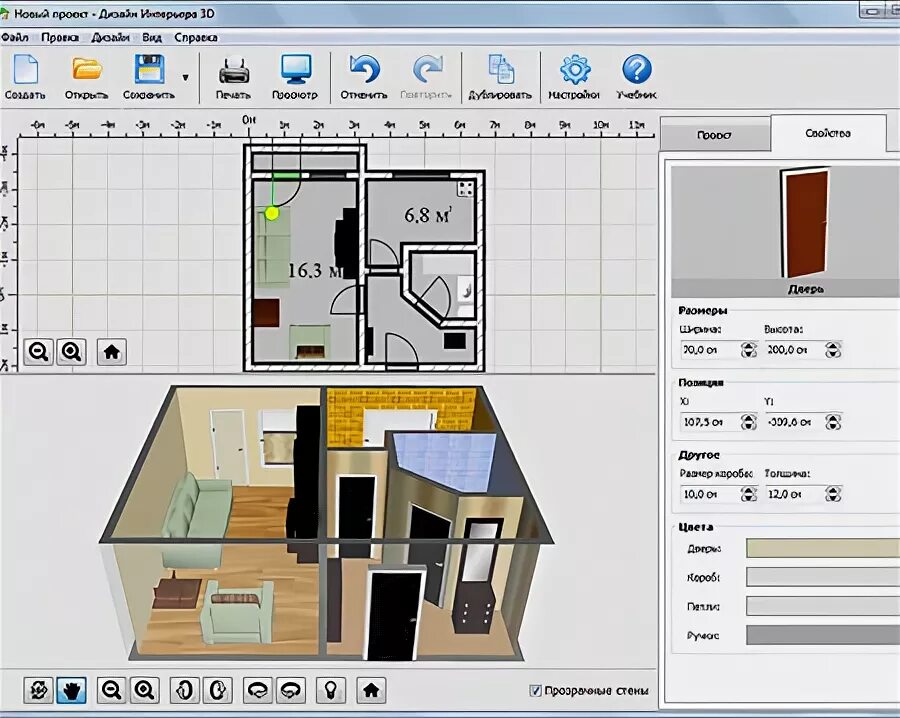Image resolution: width=900 pixels, height=718 pixels.
Task: Select the dark brown table in 2D plan
Action: click(x=266, y=313)
